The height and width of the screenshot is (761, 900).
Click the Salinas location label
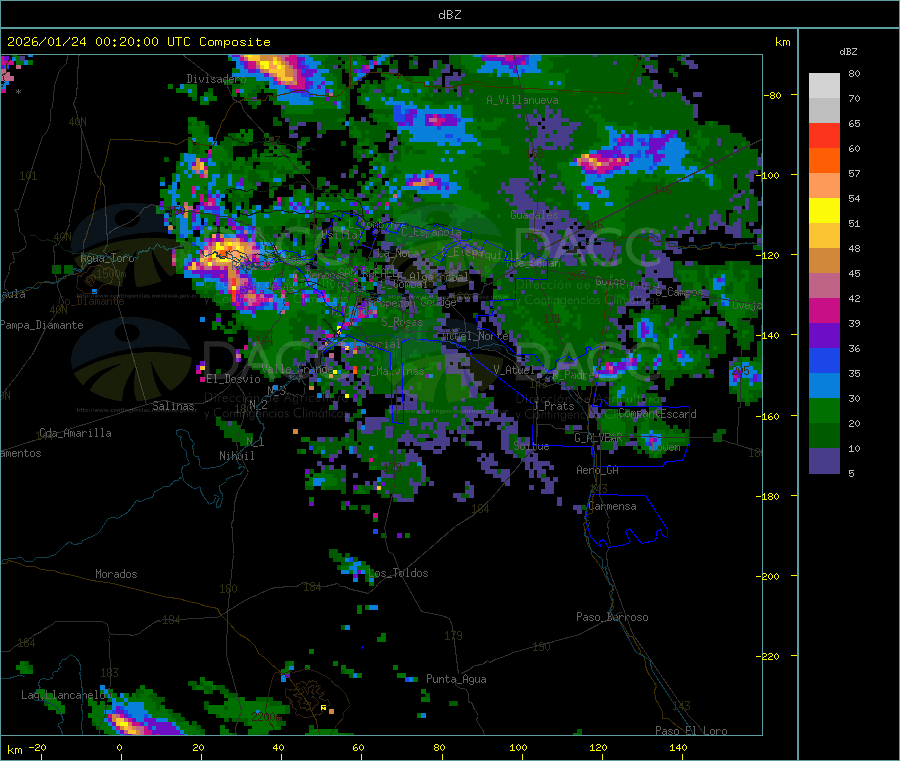(173, 406)
